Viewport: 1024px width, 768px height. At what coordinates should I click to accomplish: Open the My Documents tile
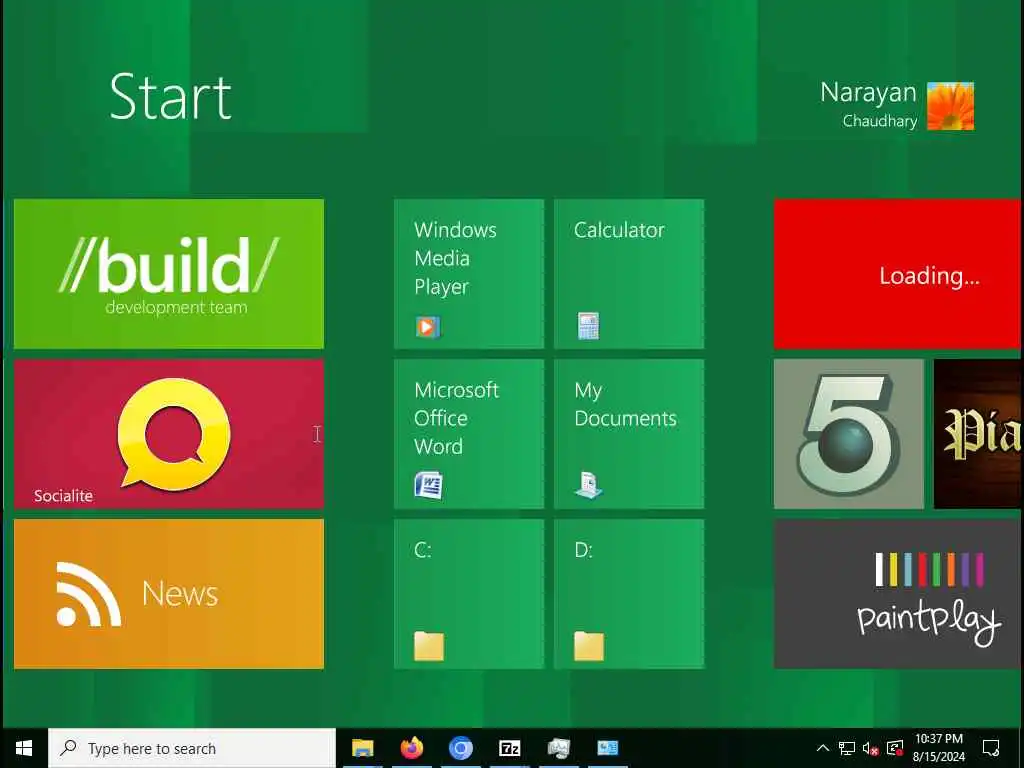[x=629, y=434]
